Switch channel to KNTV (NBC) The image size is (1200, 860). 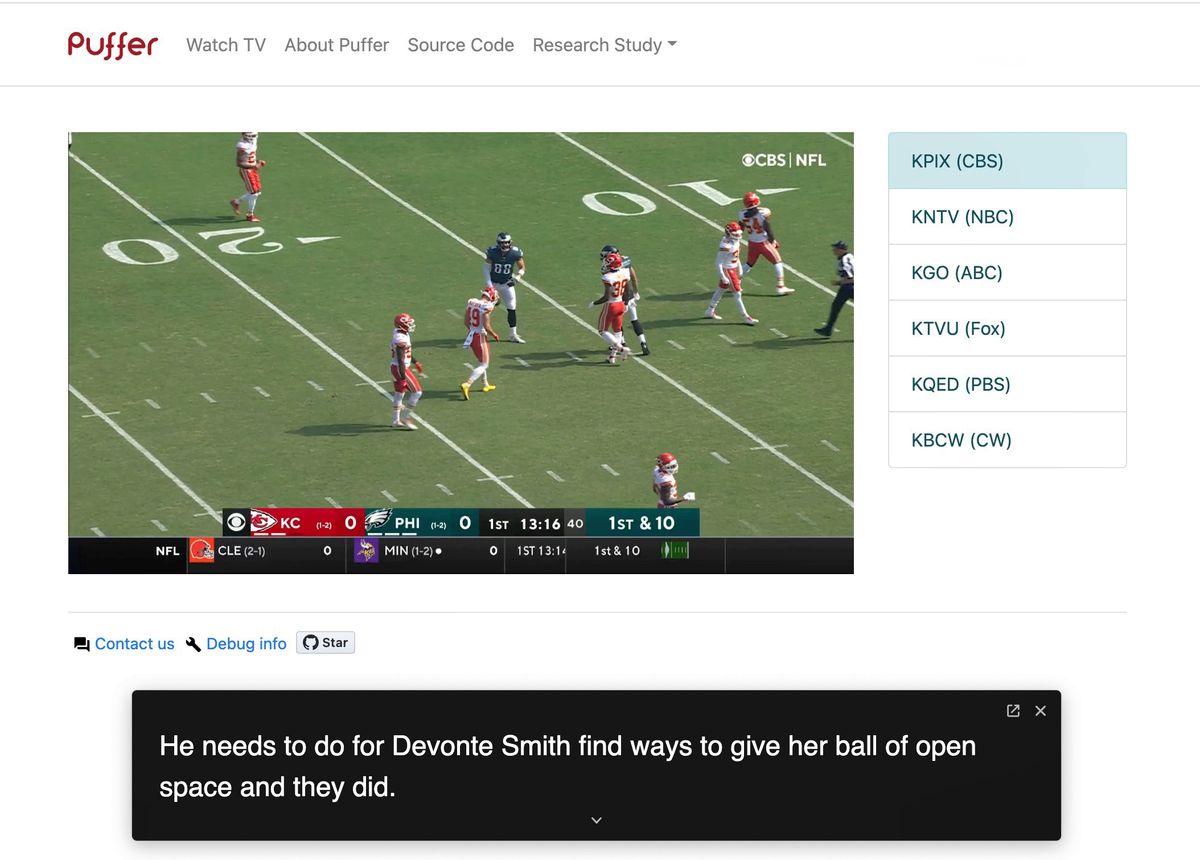[962, 216]
